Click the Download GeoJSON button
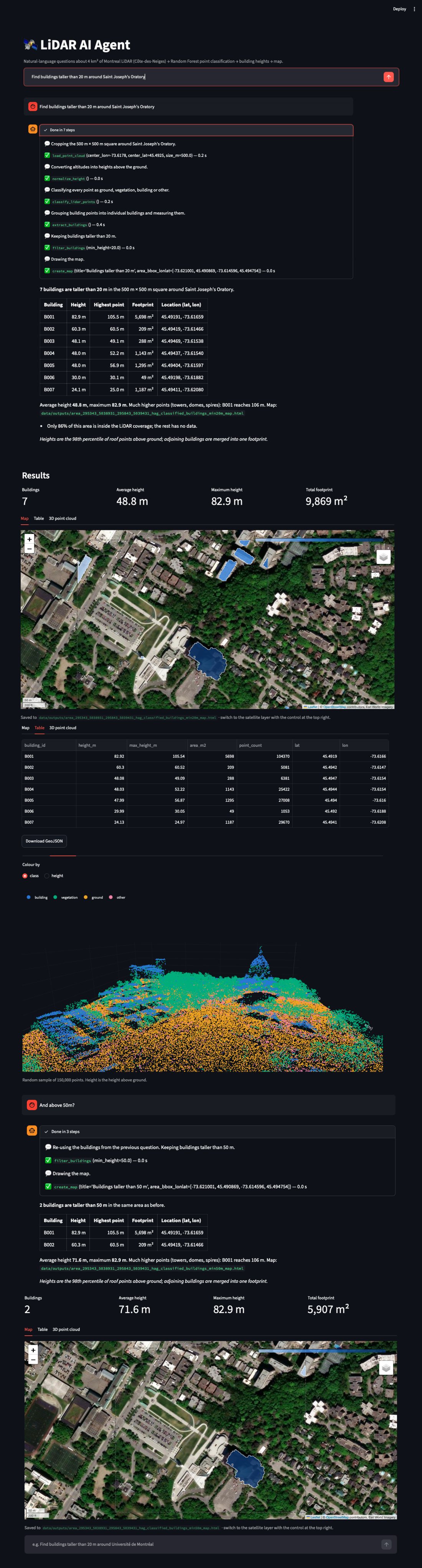Viewport: 422px width, 1568px height. (44, 841)
